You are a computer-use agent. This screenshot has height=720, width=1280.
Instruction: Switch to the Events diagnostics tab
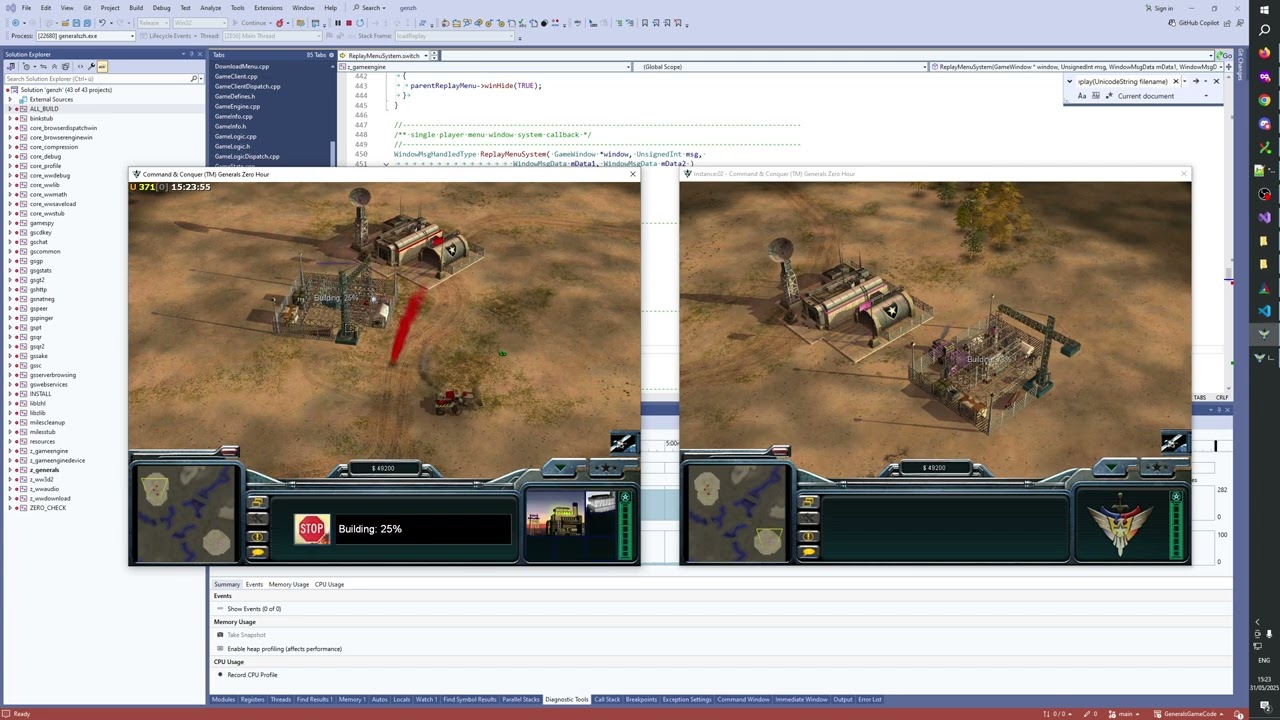coord(254,584)
